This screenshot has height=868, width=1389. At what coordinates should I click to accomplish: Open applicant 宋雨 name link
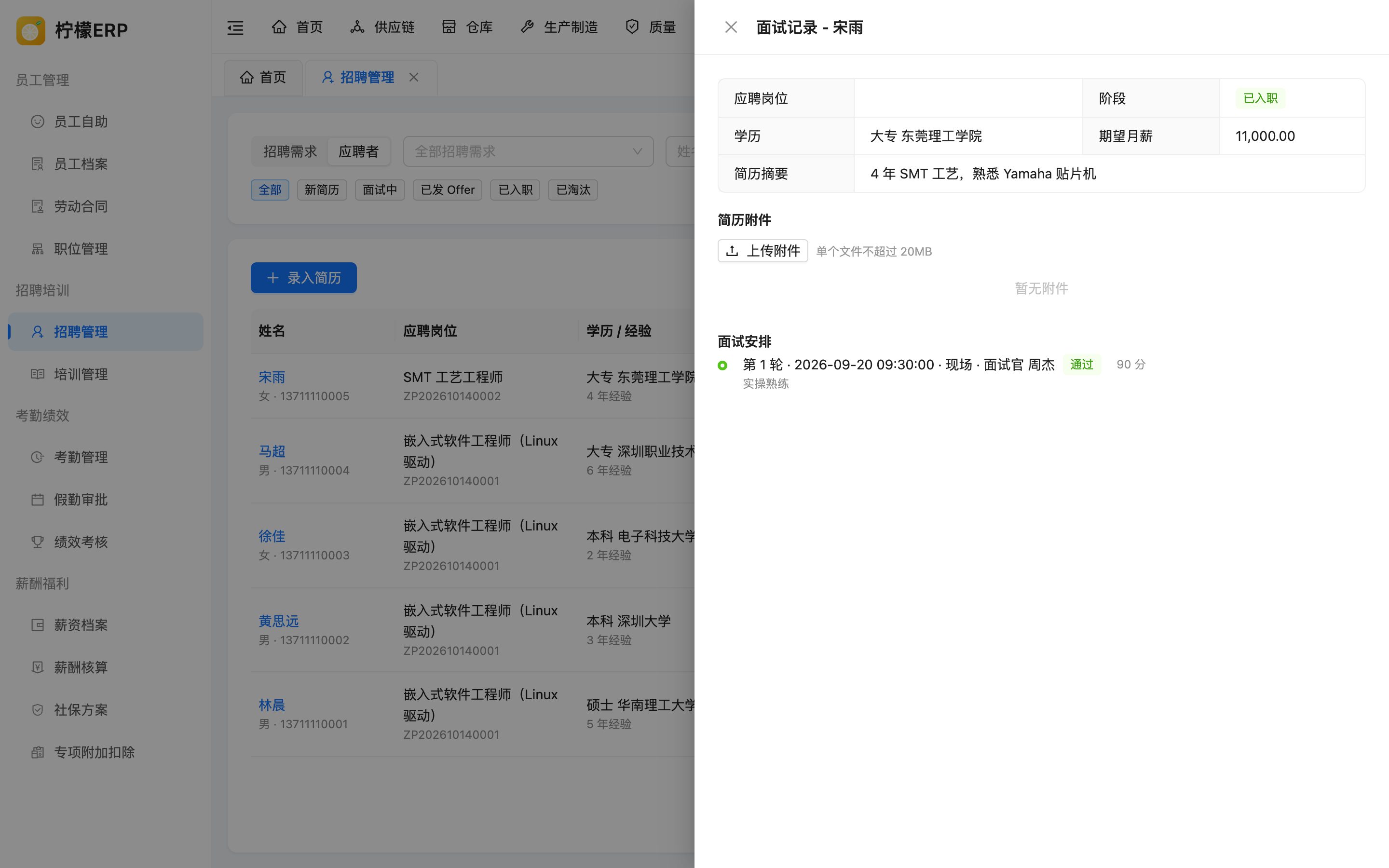(x=272, y=377)
